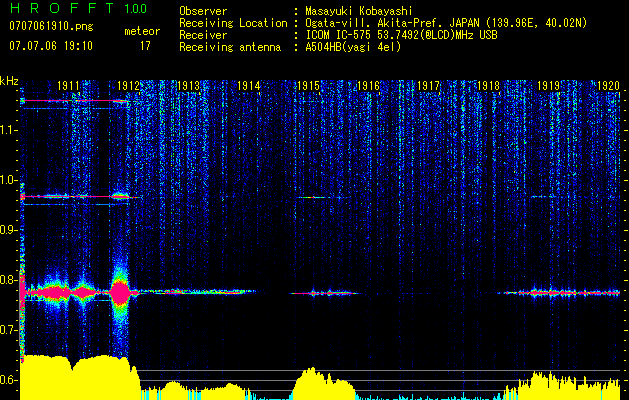Image resolution: width=629 pixels, height=400 pixels.
Task: Click the 1915 time marker
Action: [308, 85]
